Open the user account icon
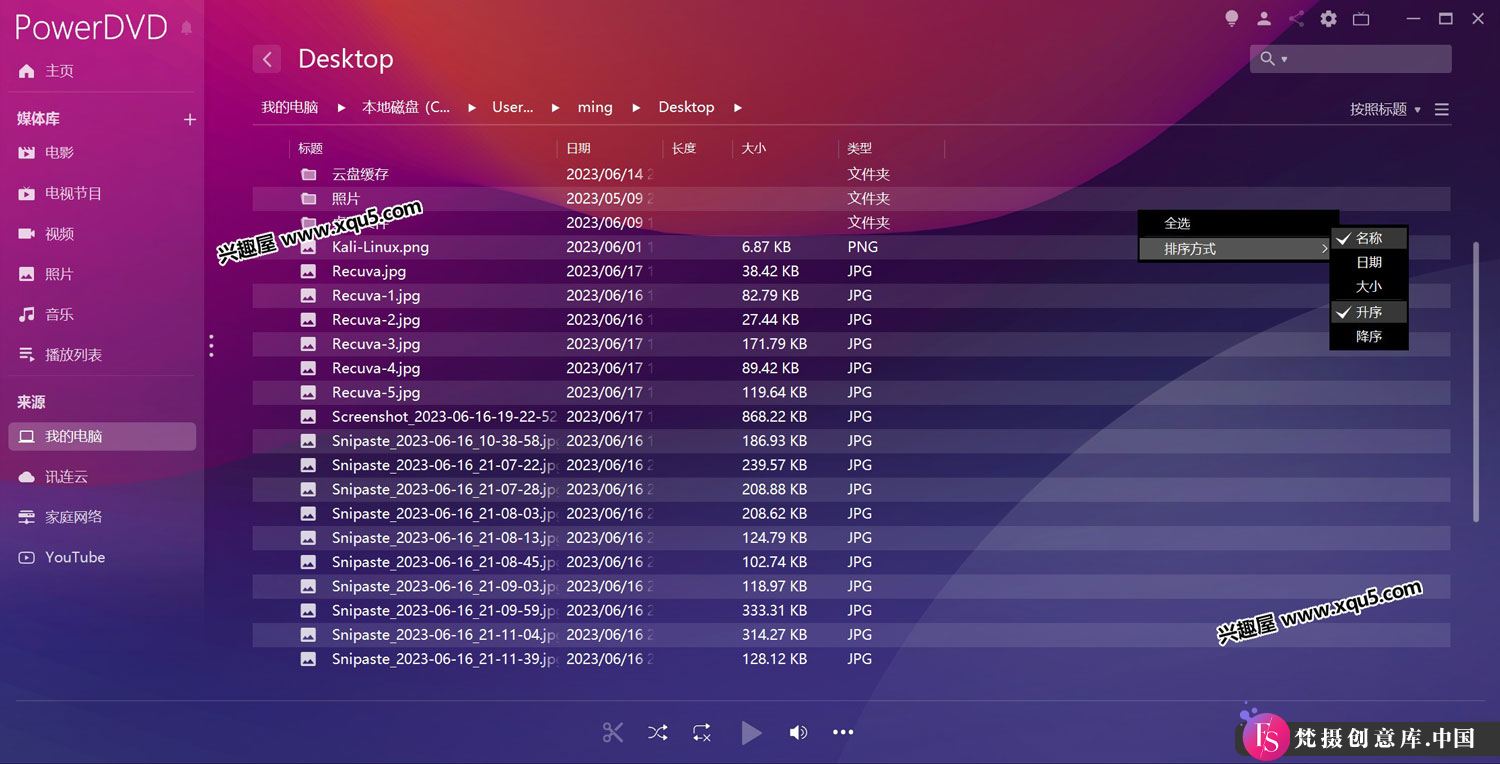The height and width of the screenshot is (764, 1500). tap(1264, 18)
